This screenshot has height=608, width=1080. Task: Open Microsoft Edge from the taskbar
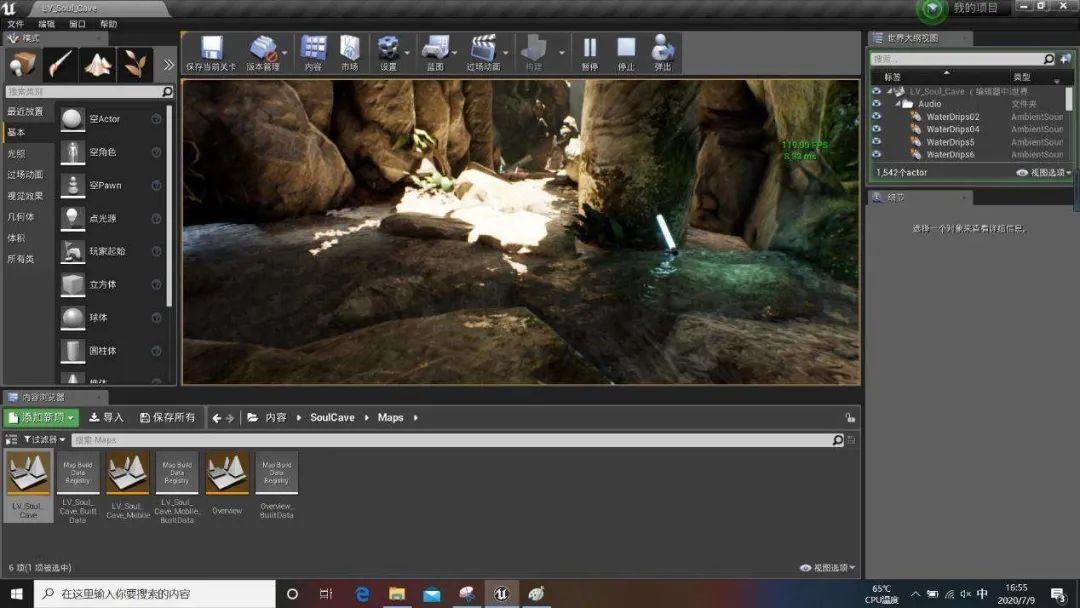(362, 594)
